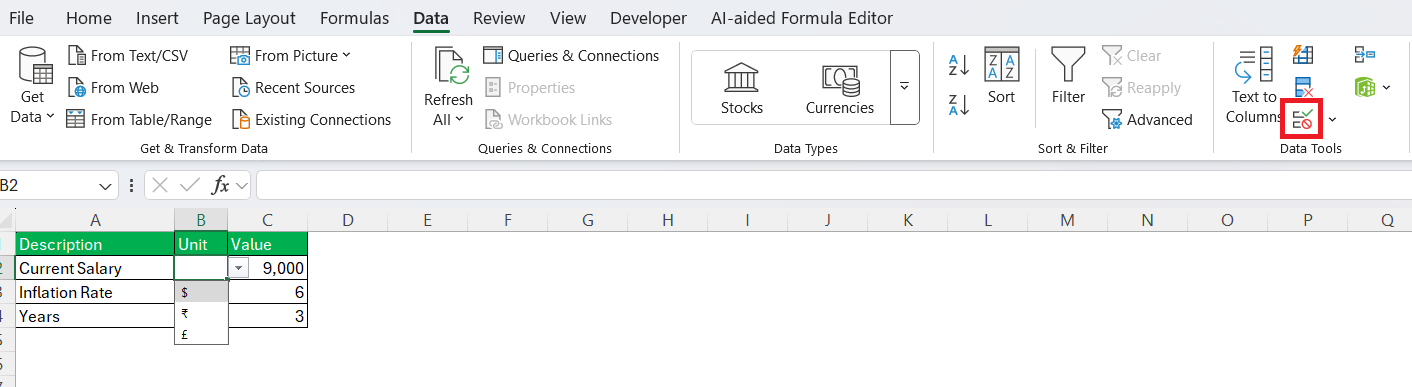Open the dropdown arrow beside cell B2
Viewport: 1412px width, 387px height.
[x=239, y=268]
